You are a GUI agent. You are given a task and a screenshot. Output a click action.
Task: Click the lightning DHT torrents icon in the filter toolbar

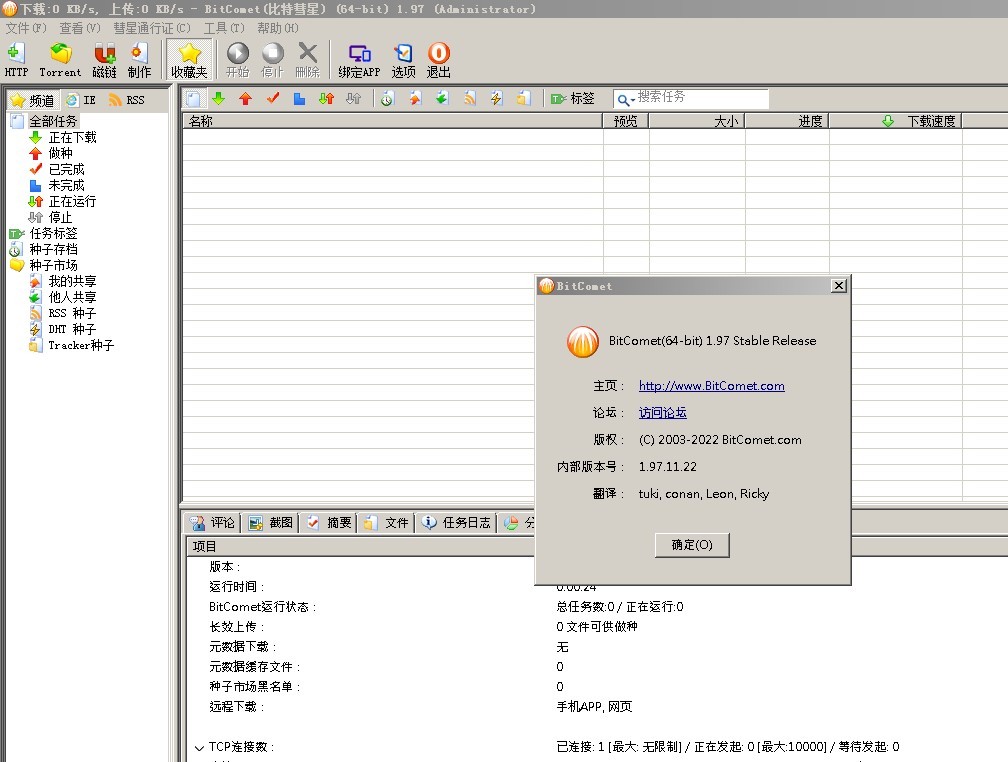496,98
